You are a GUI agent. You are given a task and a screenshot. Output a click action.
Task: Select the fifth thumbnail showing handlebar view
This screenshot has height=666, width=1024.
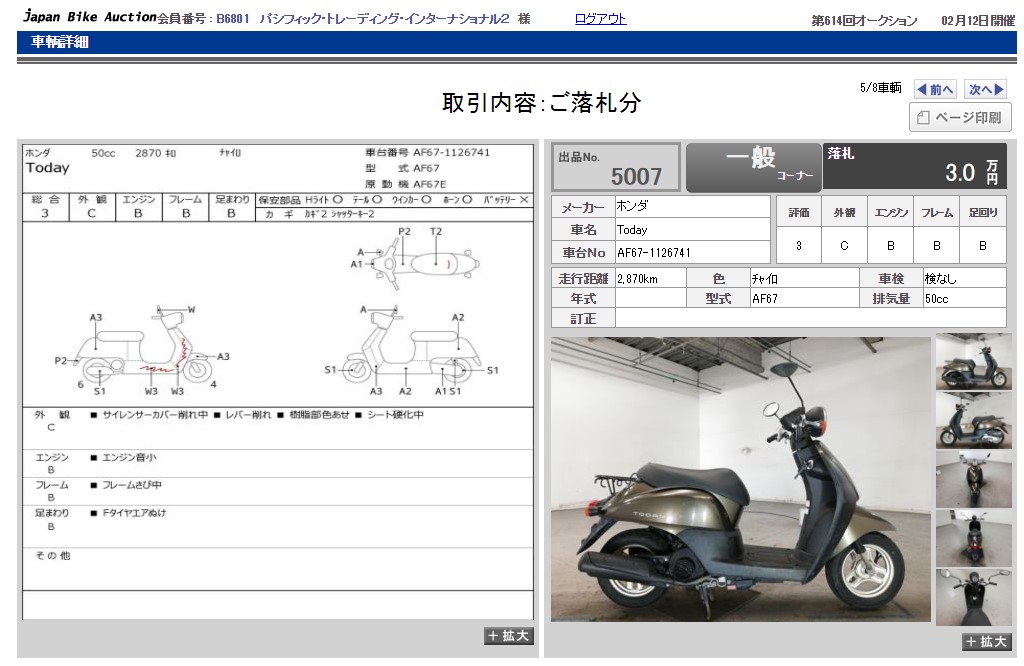pyautogui.click(x=974, y=597)
